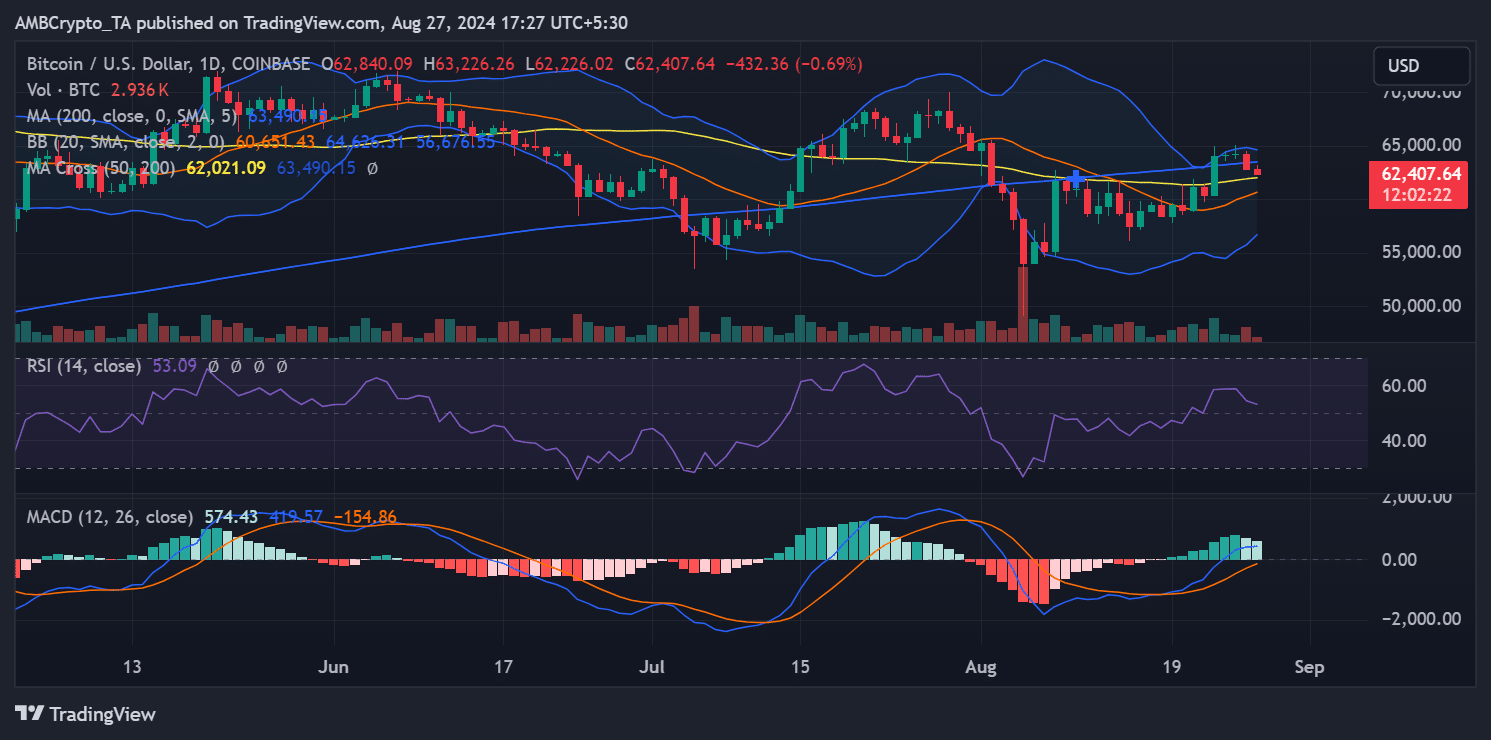This screenshot has height=740, width=1491.
Task: Click the 17 date label on time axis
Action: pyautogui.click(x=503, y=667)
